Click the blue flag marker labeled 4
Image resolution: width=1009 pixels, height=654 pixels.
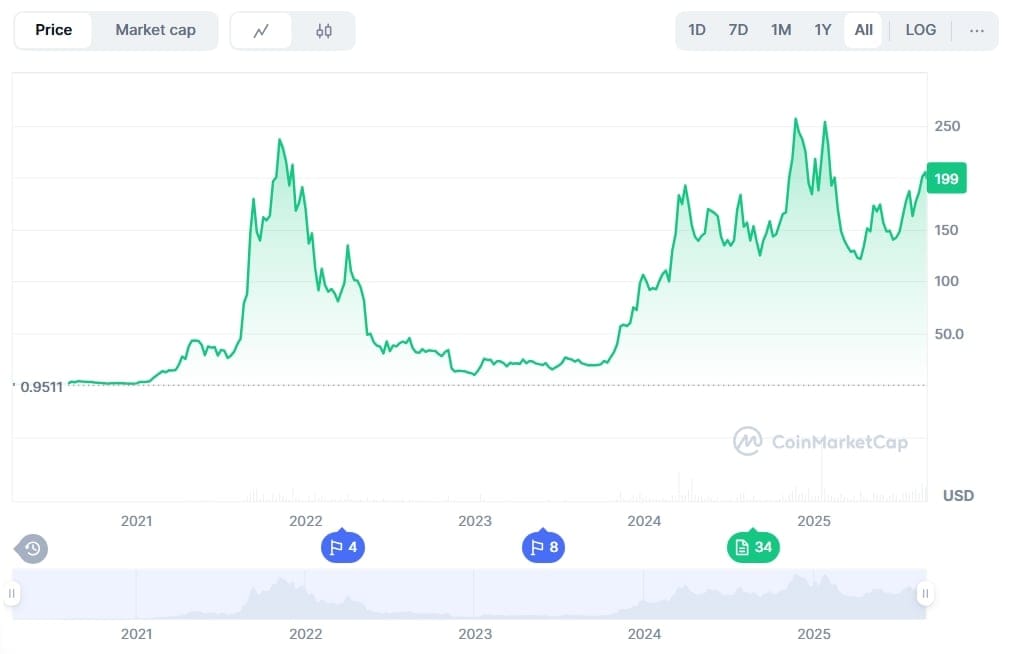[x=343, y=547]
